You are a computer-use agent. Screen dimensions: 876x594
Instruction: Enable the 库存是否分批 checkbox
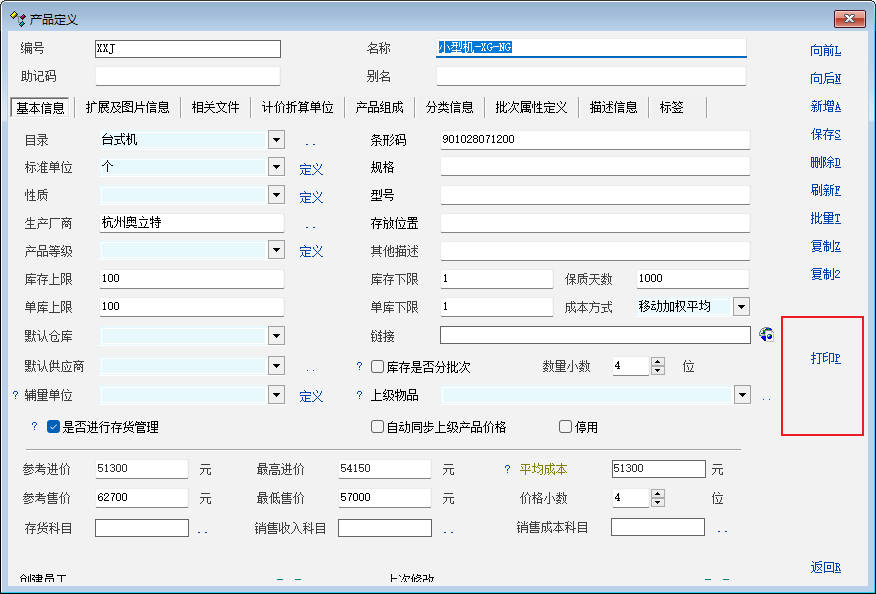coord(378,367)
